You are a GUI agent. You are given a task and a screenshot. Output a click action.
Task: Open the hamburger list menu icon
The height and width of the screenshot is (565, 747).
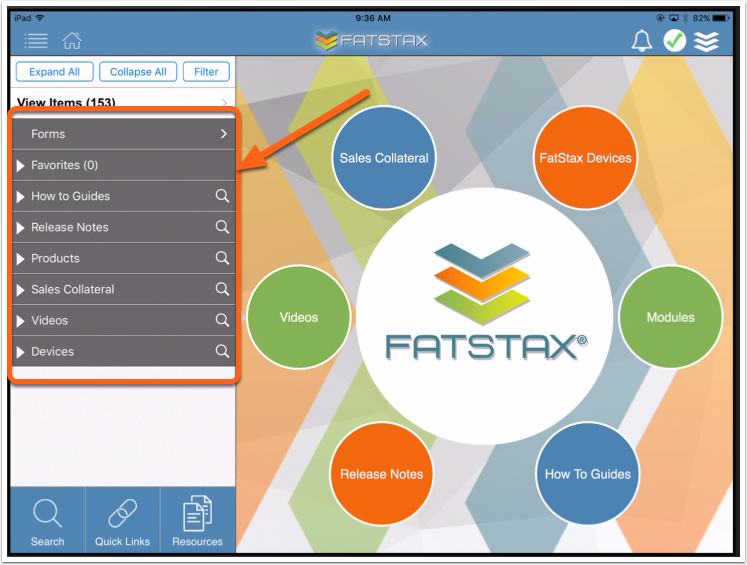(x=36, y=41)
